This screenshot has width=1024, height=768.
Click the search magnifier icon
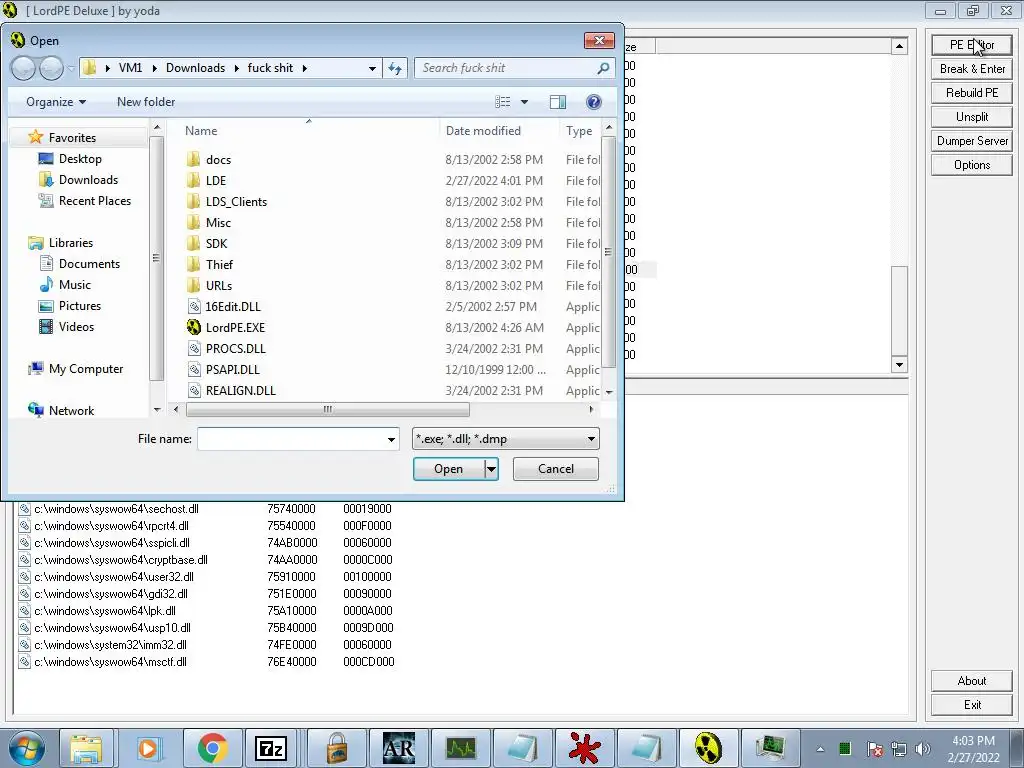pyautogui.click(x=603, y=68)
